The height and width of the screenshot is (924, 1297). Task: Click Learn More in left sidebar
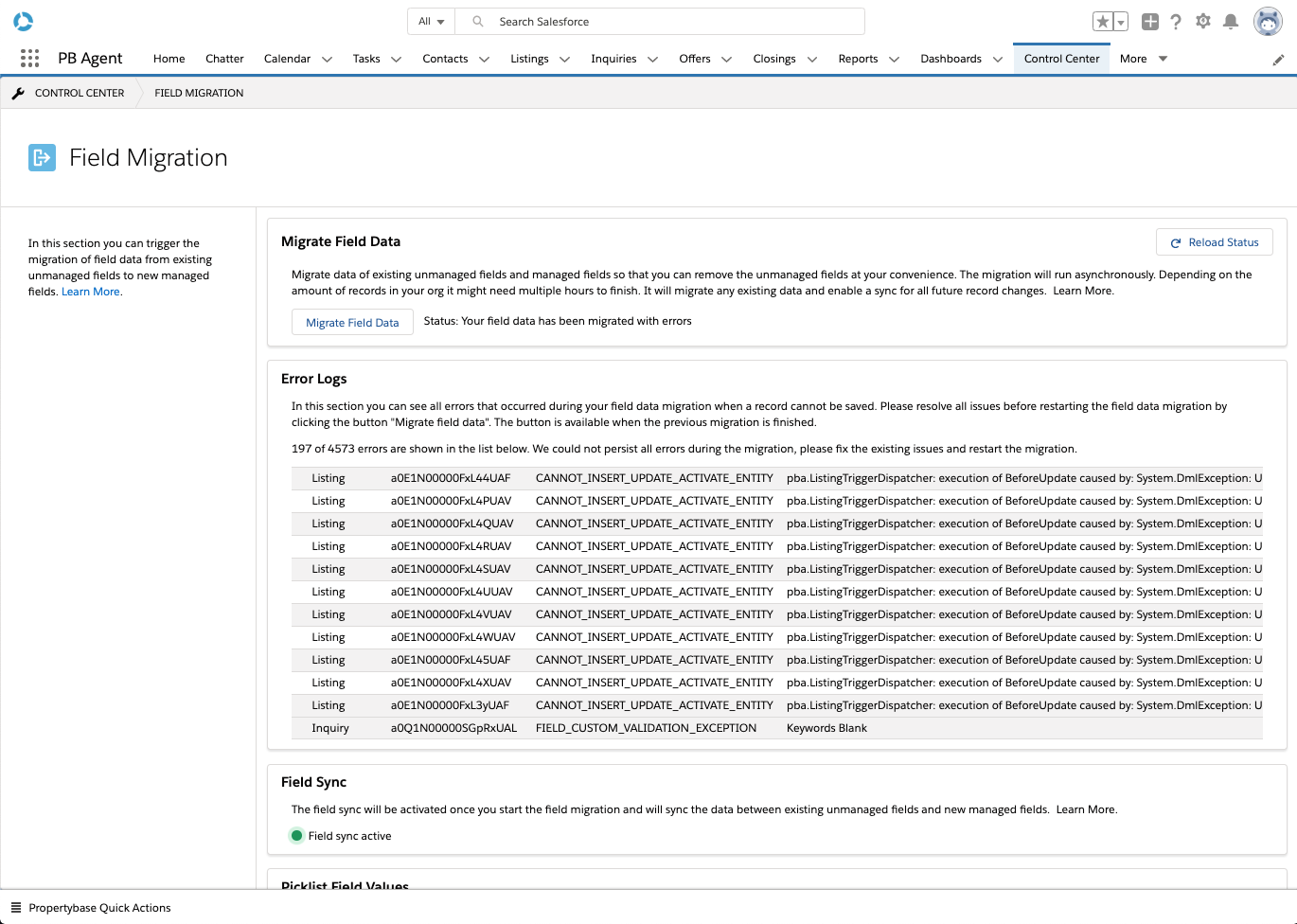point(91,292)
